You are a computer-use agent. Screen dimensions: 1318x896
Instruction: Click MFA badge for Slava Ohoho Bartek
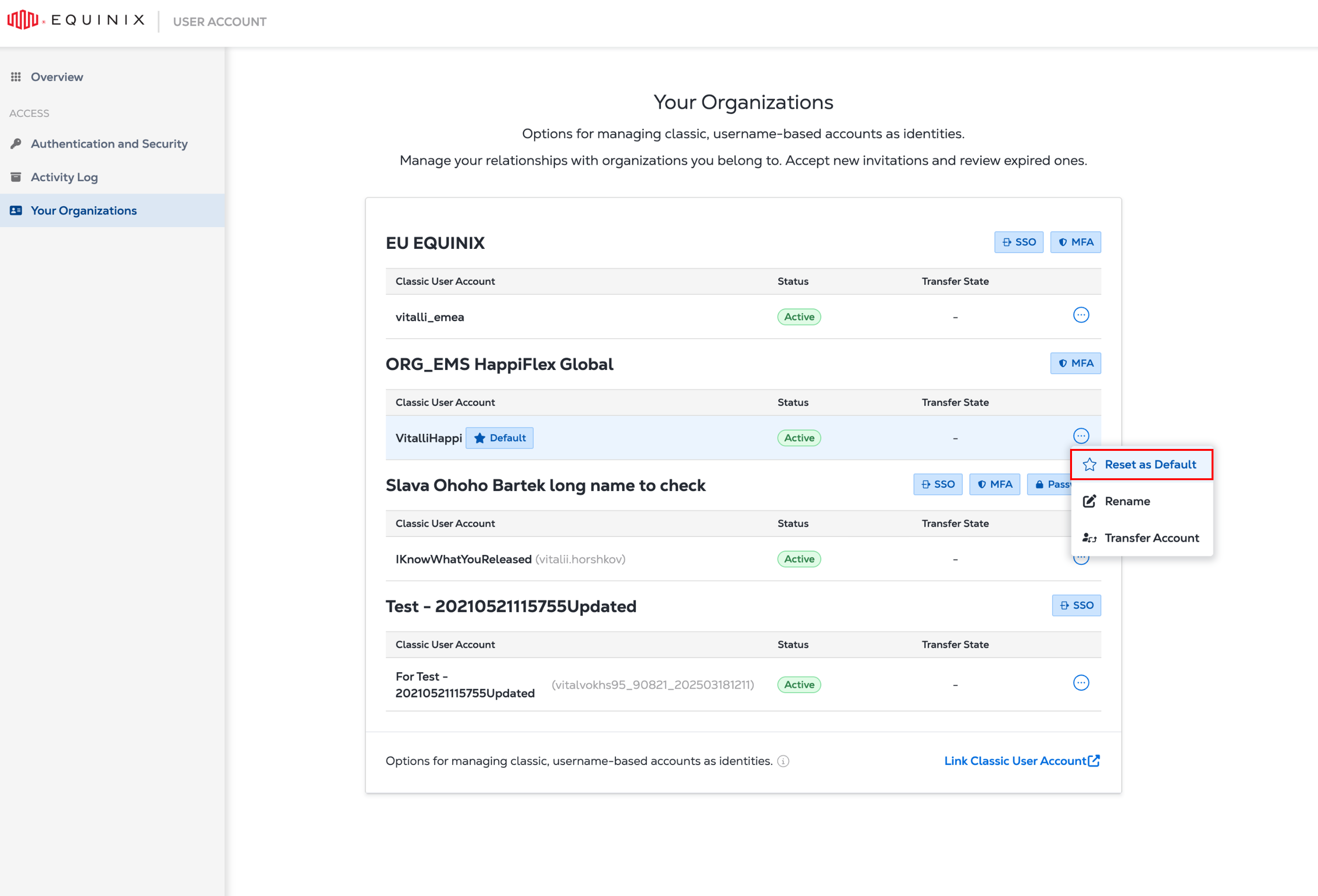(994, 484)
